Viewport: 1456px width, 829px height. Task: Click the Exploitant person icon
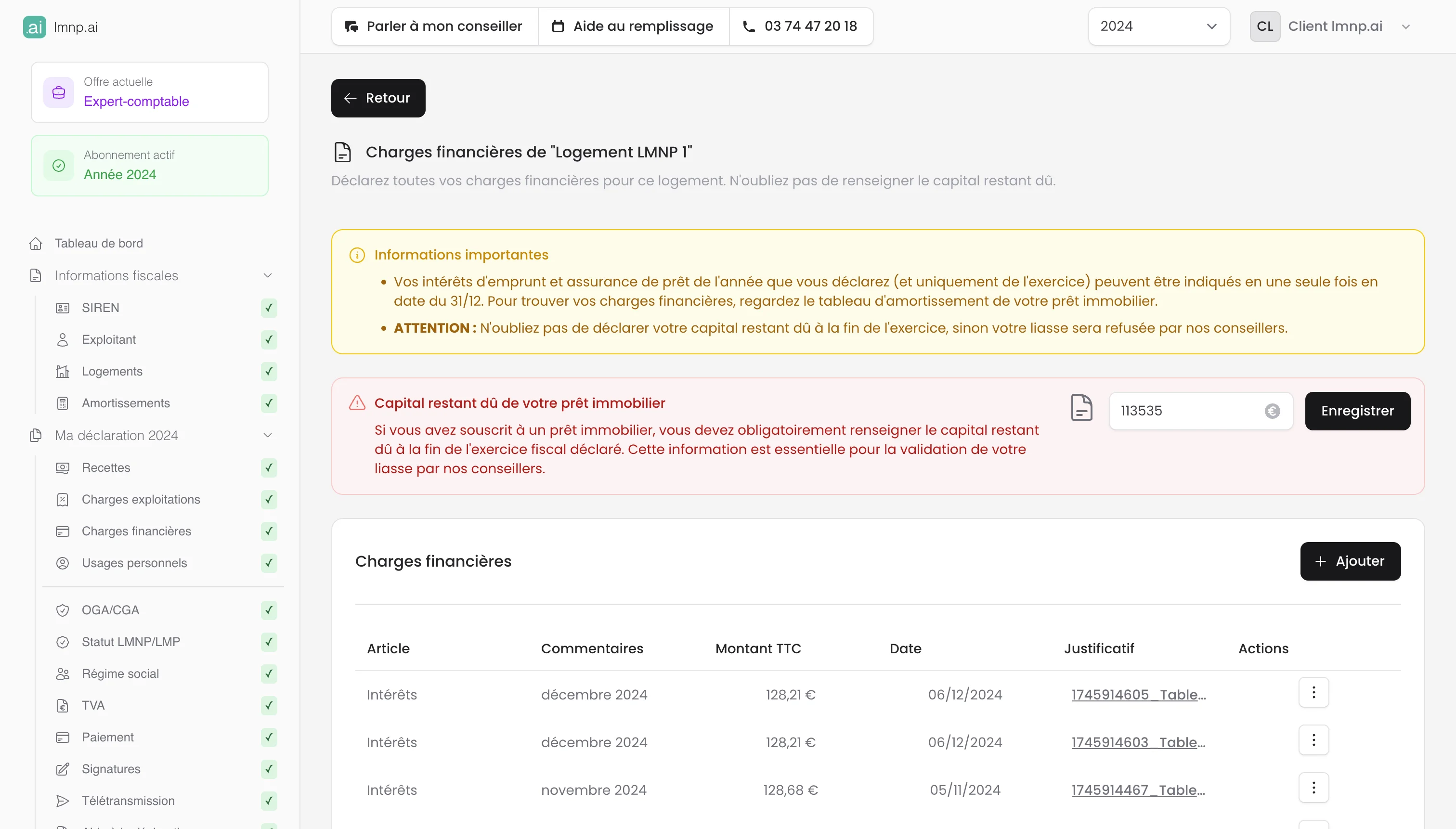[x=63, y=339]
